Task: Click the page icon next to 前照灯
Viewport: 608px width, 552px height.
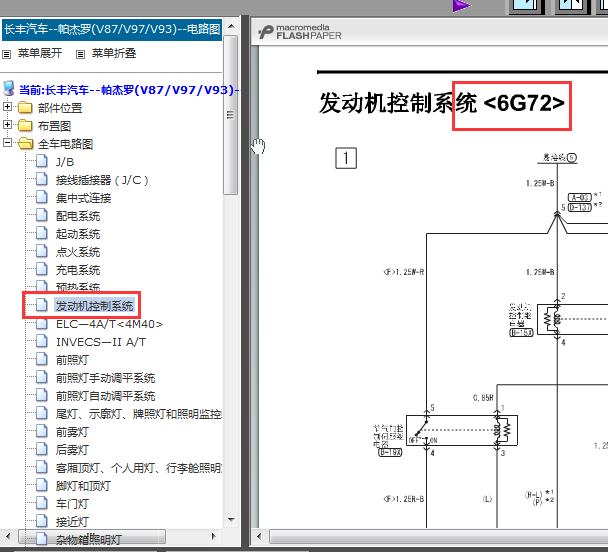Action: [x=42, y=359]
